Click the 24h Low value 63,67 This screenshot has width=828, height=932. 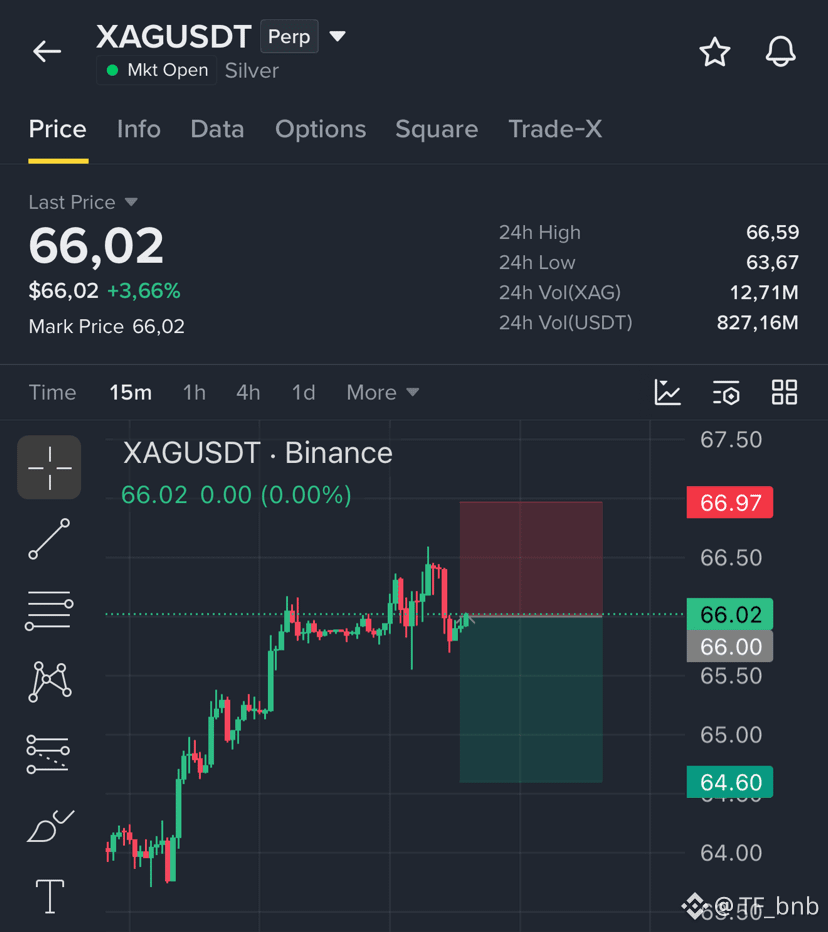(772, 262)
